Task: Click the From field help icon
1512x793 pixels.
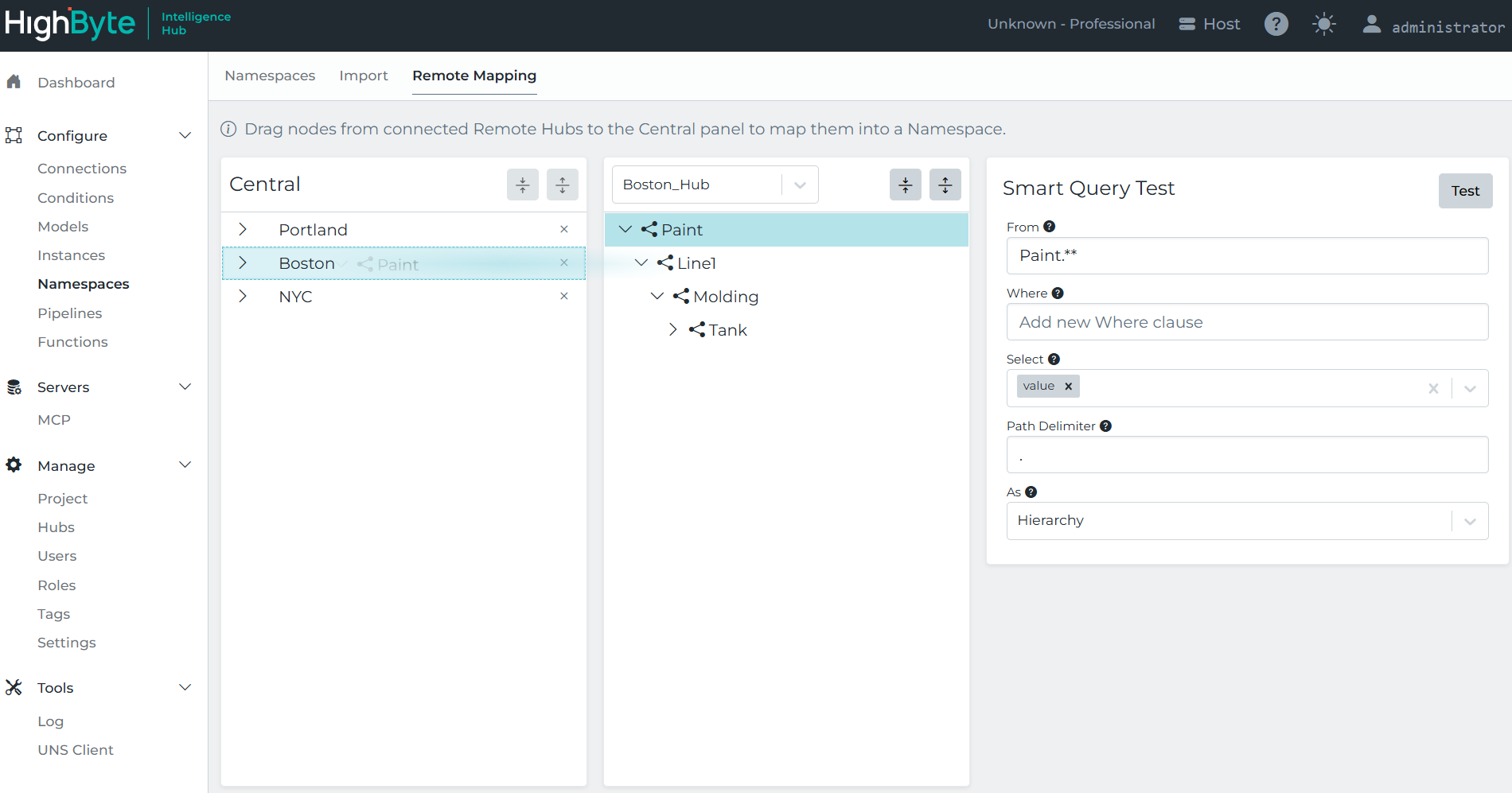Action: tap(1050, 226)
